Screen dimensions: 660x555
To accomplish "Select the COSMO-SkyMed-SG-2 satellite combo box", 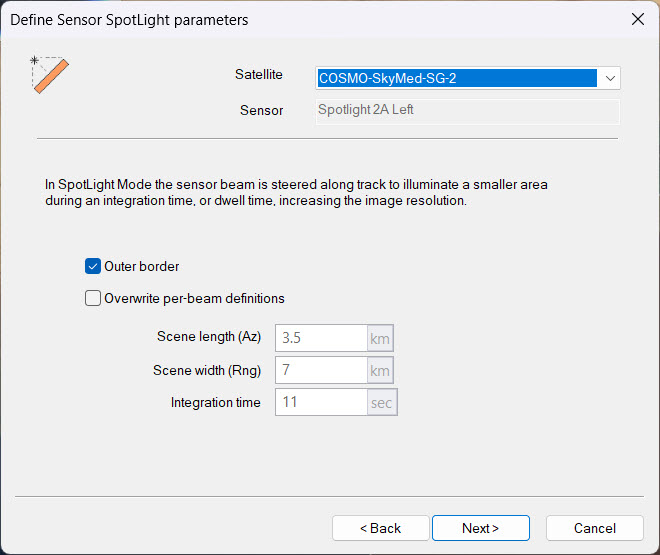I will click(457, 78).
